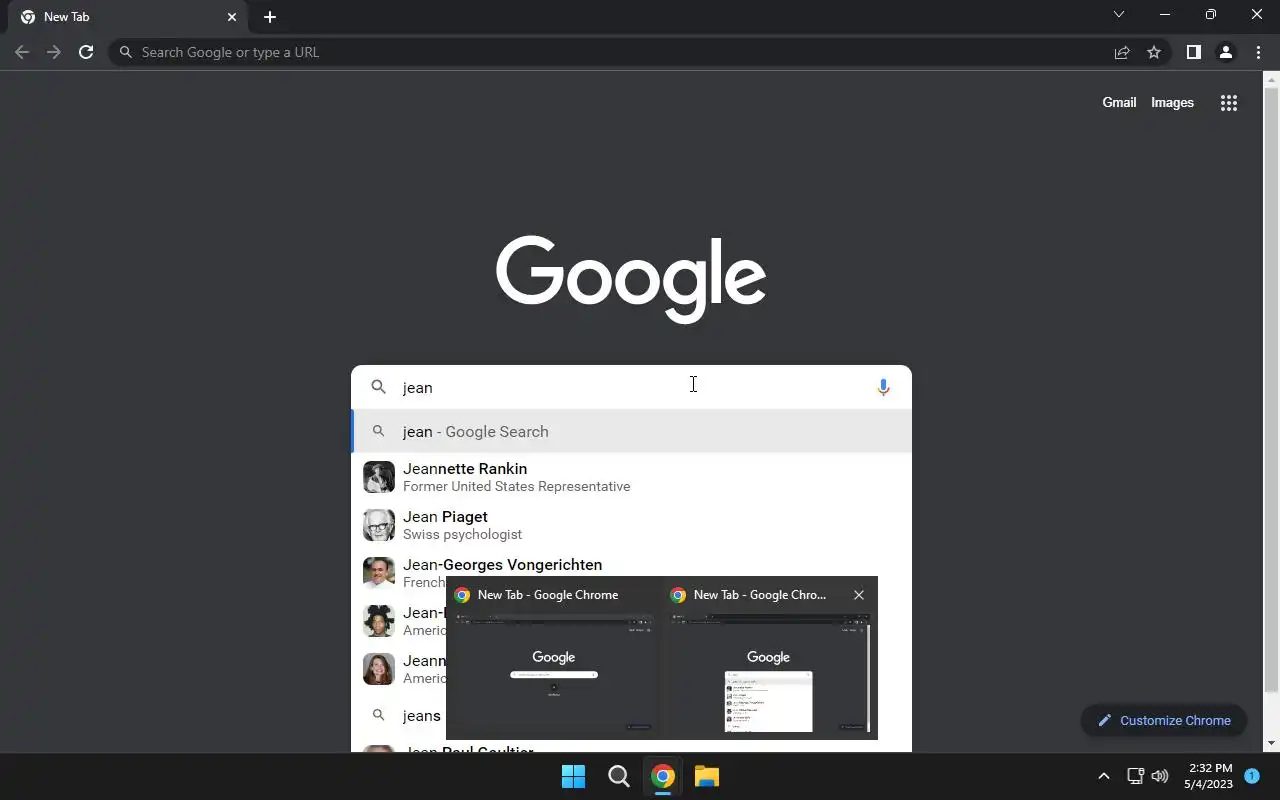The width and height of the screenshot is (1280, 800).
Task: Switch to first Chrome window preview
Action: [x=554, y=658]
